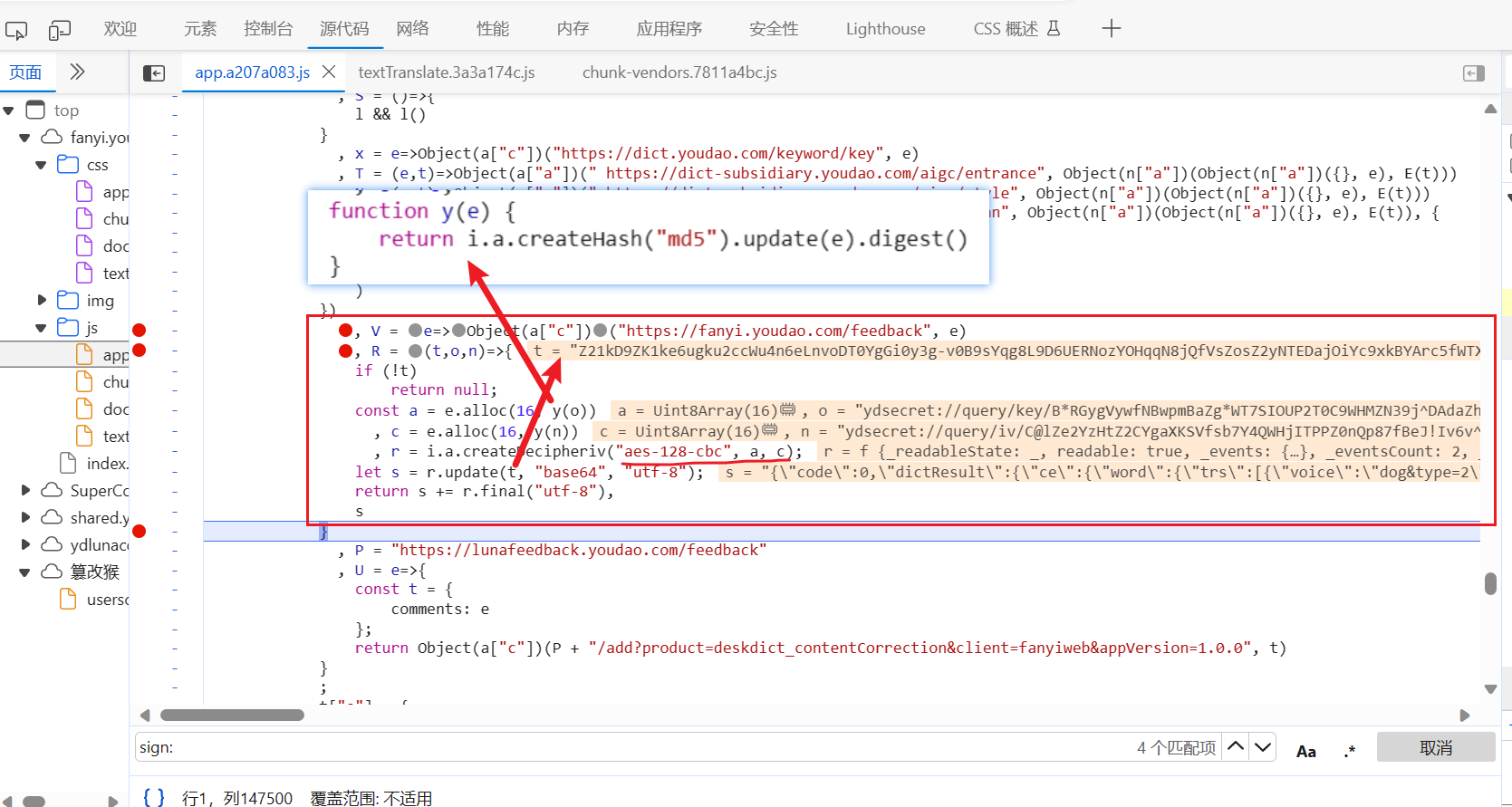Open the 内存 tab

573,28
